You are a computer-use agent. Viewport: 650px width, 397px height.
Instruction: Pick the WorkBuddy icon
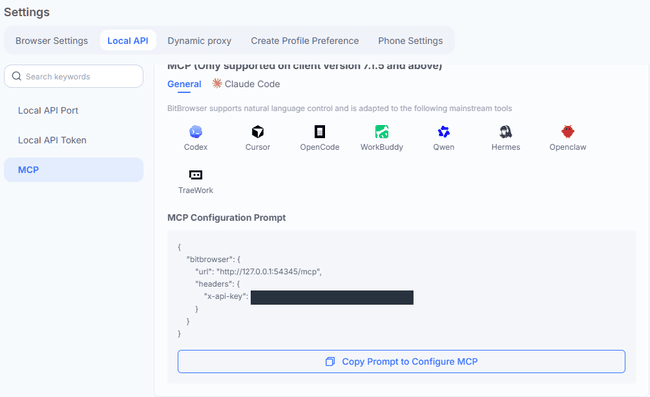pos(381,132)
